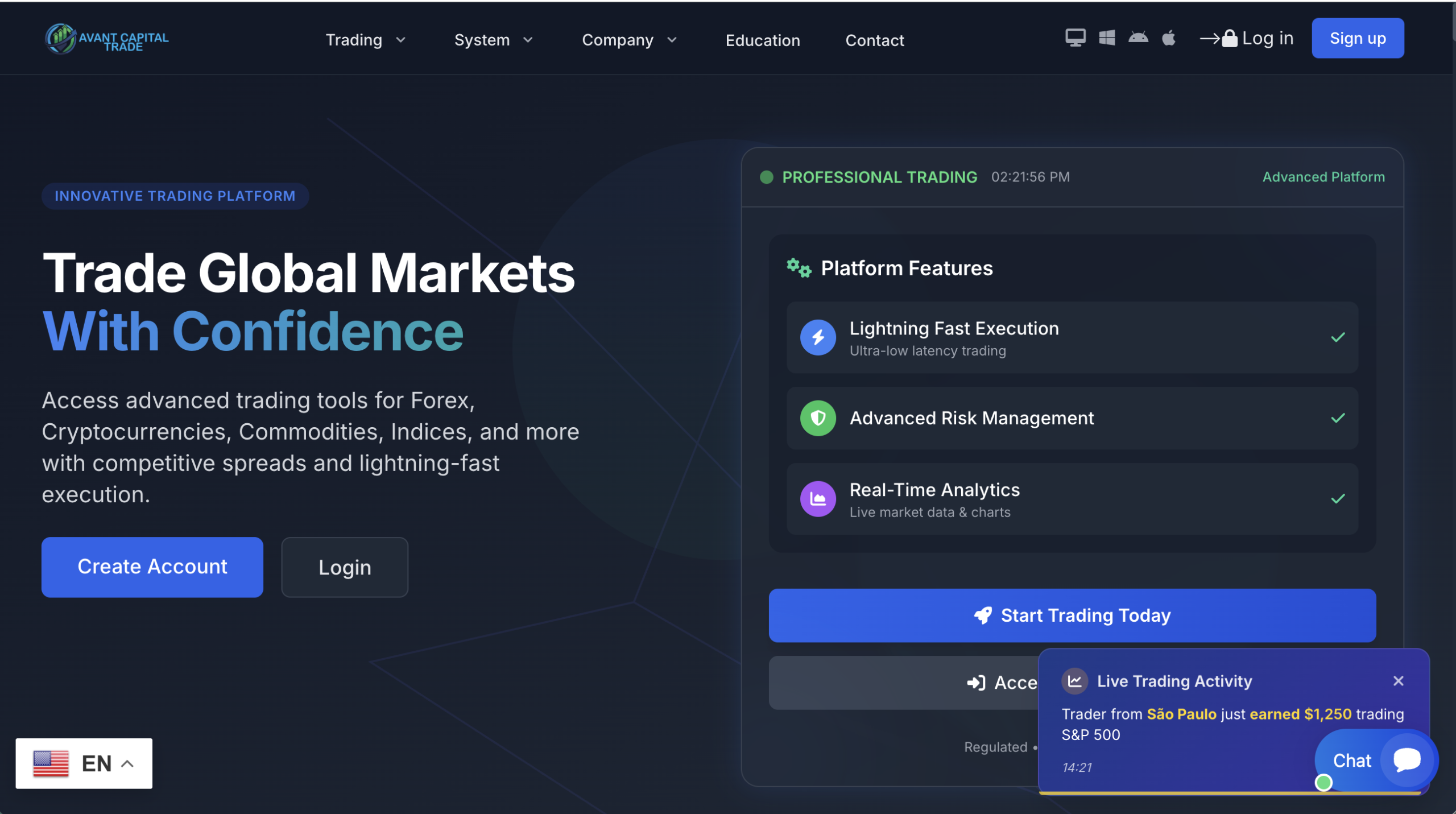The height and width of the screenshot is (814, 1456).
Task: Click the Lightning Fast Execution checkmark
Action: pos(1338,337)
